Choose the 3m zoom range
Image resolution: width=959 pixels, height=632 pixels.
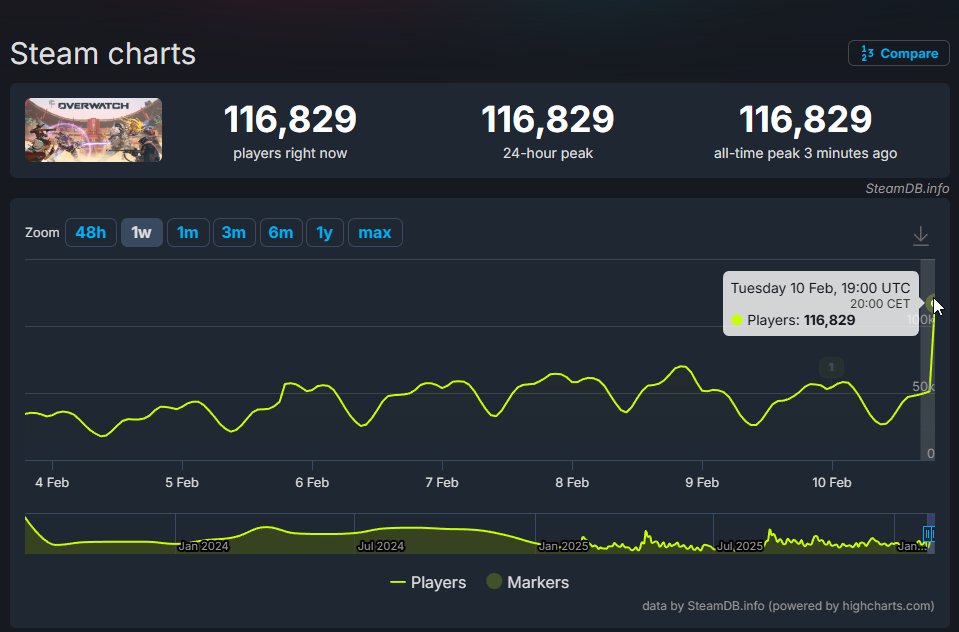pos(234,232)
